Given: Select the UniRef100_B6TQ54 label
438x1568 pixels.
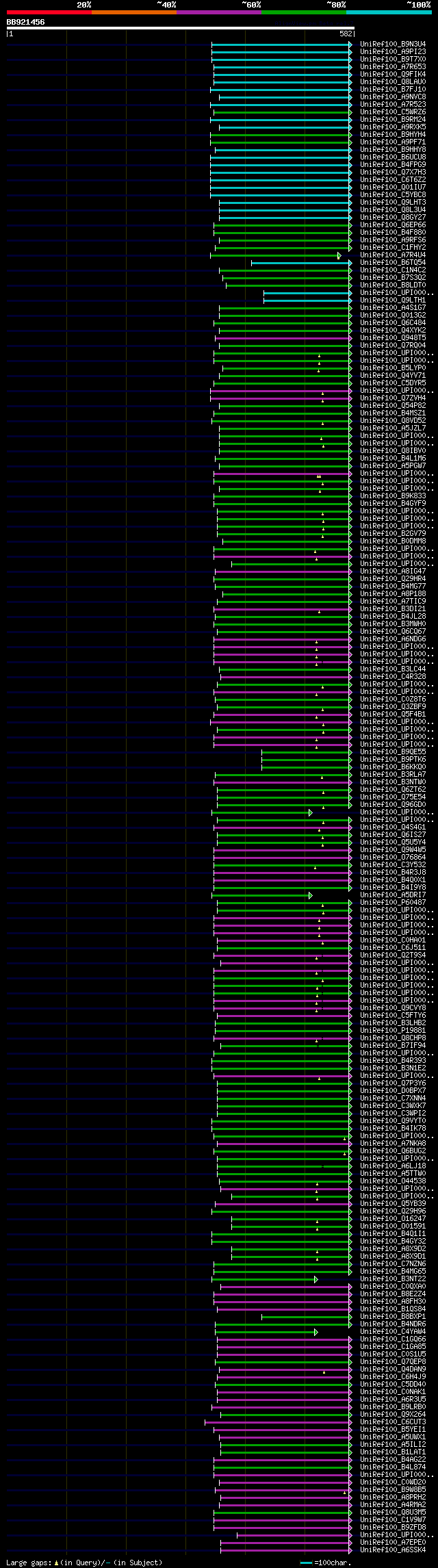Looking at the screenshot, I should (393, 263).
